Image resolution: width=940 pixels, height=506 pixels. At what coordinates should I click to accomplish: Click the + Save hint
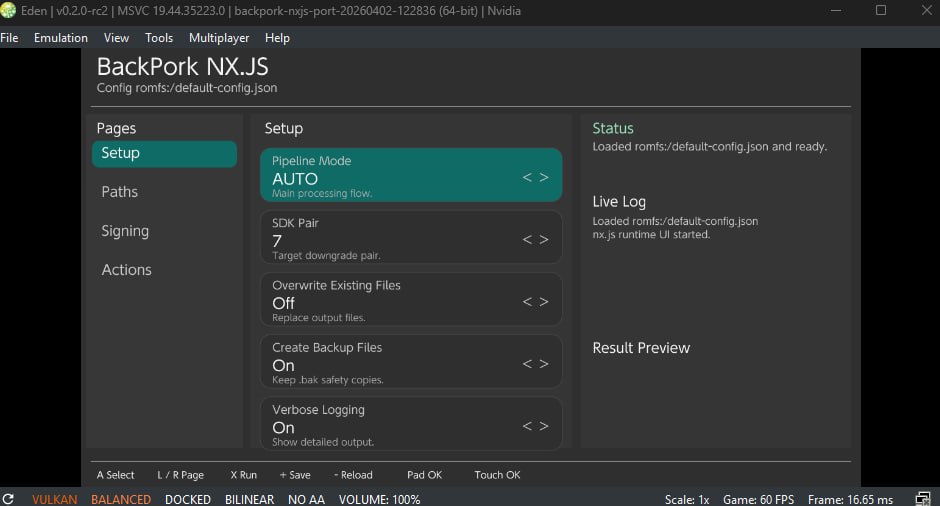295,475
